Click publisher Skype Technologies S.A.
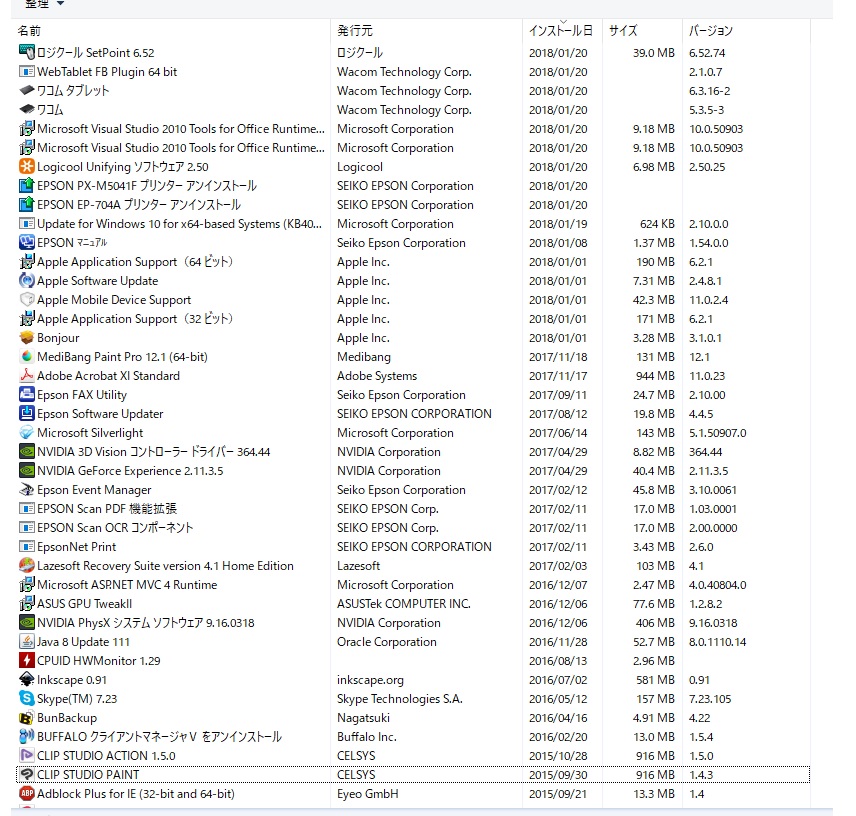The width and height of the screenshot is (856, 816). [400, 699]
